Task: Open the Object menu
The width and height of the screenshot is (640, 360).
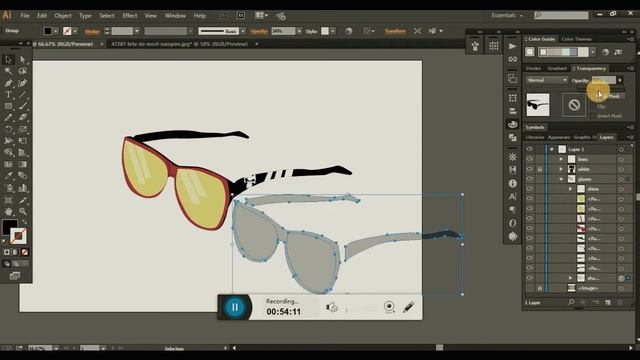Action: click(63, 16)
